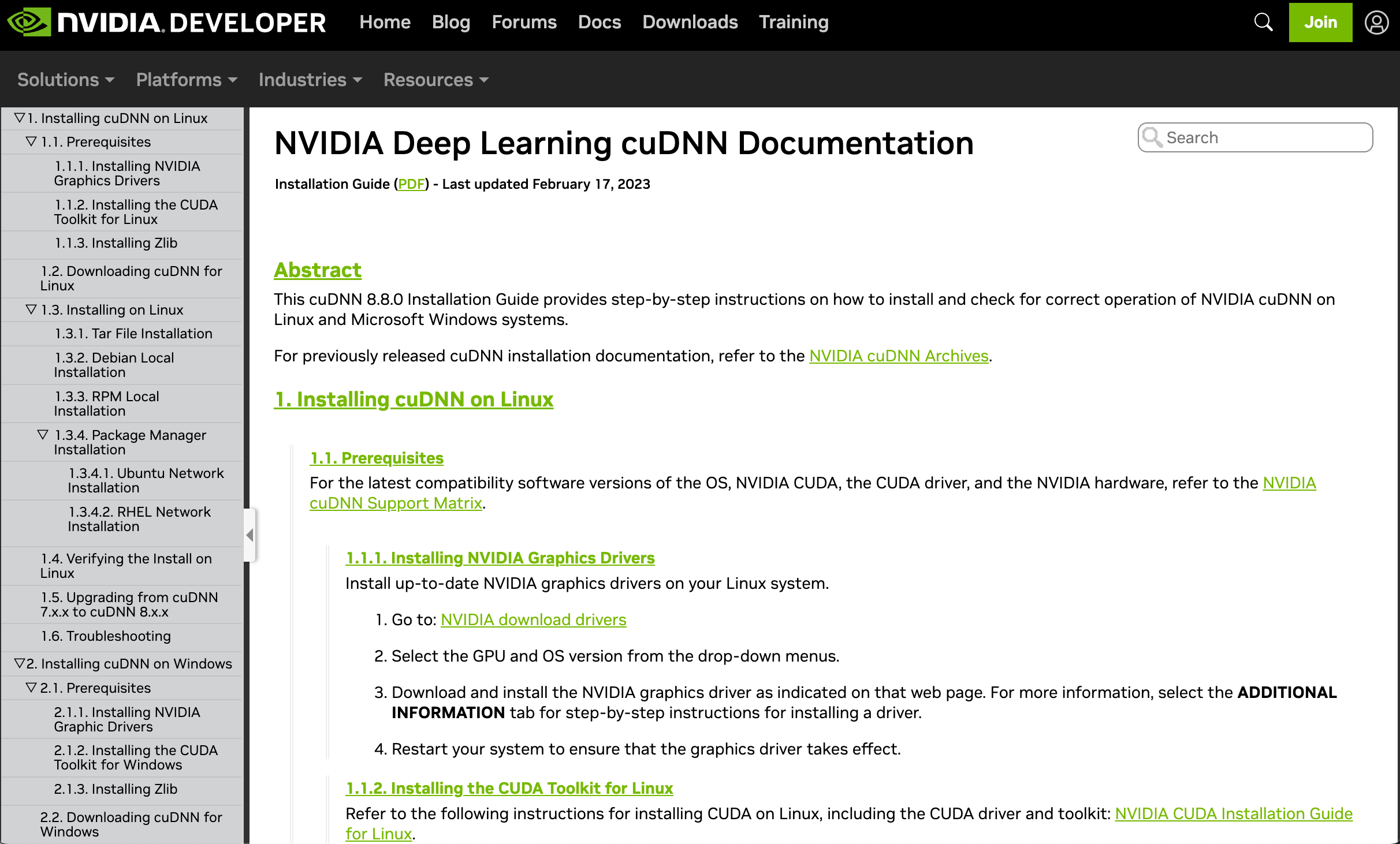
Task: Open the NVIDIA cuDNN Archives link
Action: click(x=899, y=356)
